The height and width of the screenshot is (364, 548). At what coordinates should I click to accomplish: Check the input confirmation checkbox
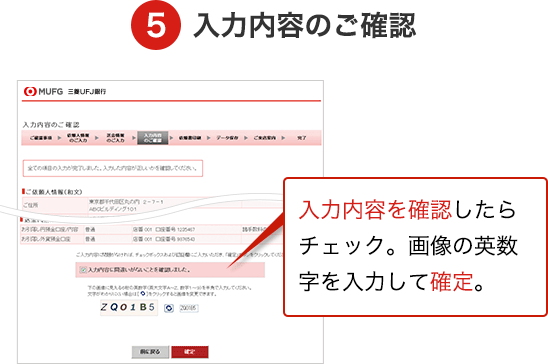(x=83, y=270)
